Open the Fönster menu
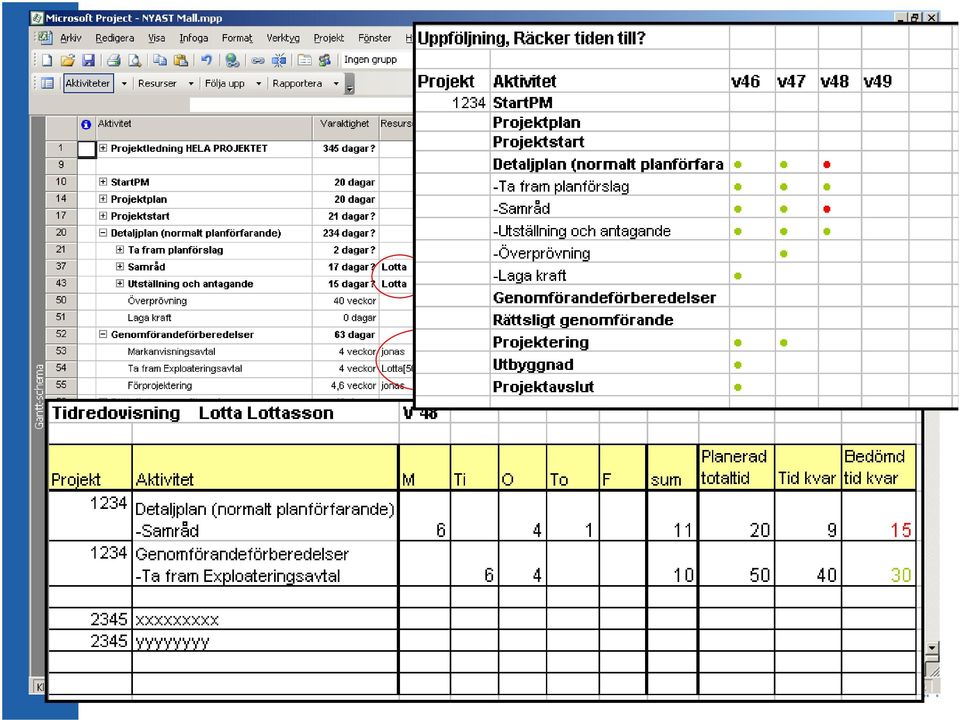This screenshot has width=959, height=720. point(374,38)
